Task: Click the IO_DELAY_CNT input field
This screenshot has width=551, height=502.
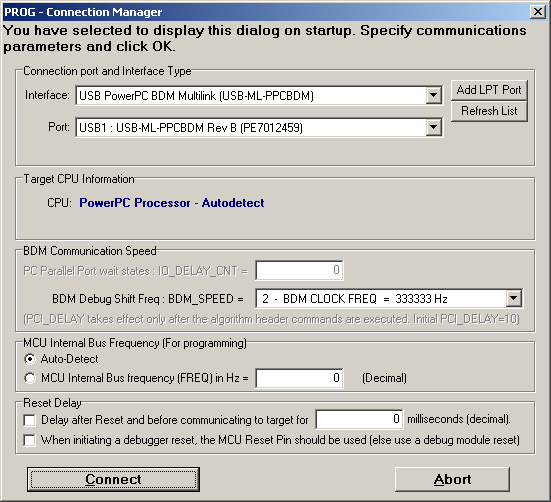Action: tap(299, 270)
